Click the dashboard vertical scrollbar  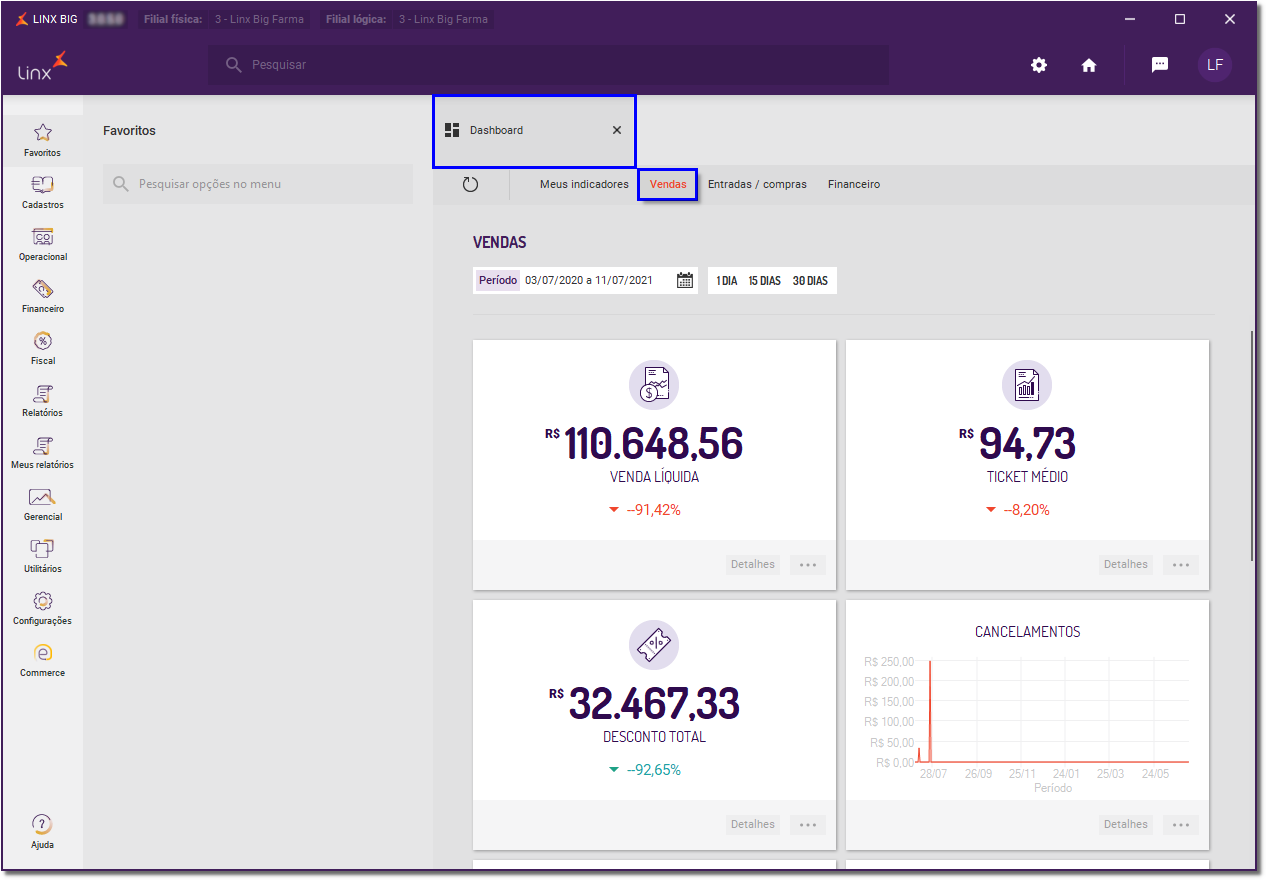pyautogui.click(x=1252, y=445)
